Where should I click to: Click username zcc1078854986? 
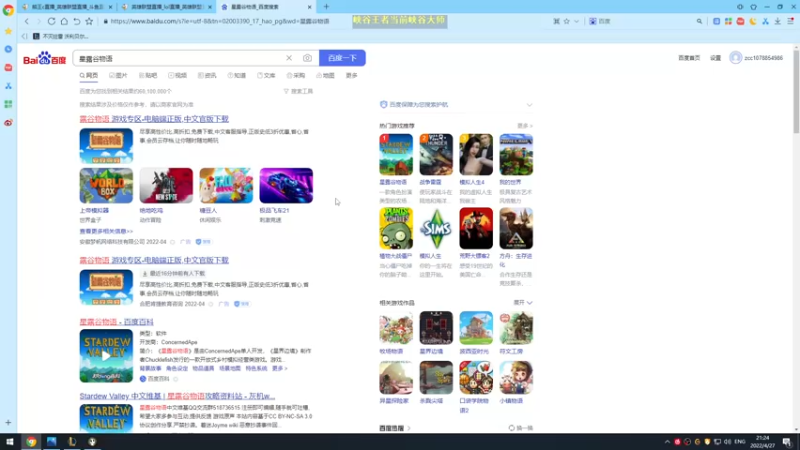coord(763,58)
